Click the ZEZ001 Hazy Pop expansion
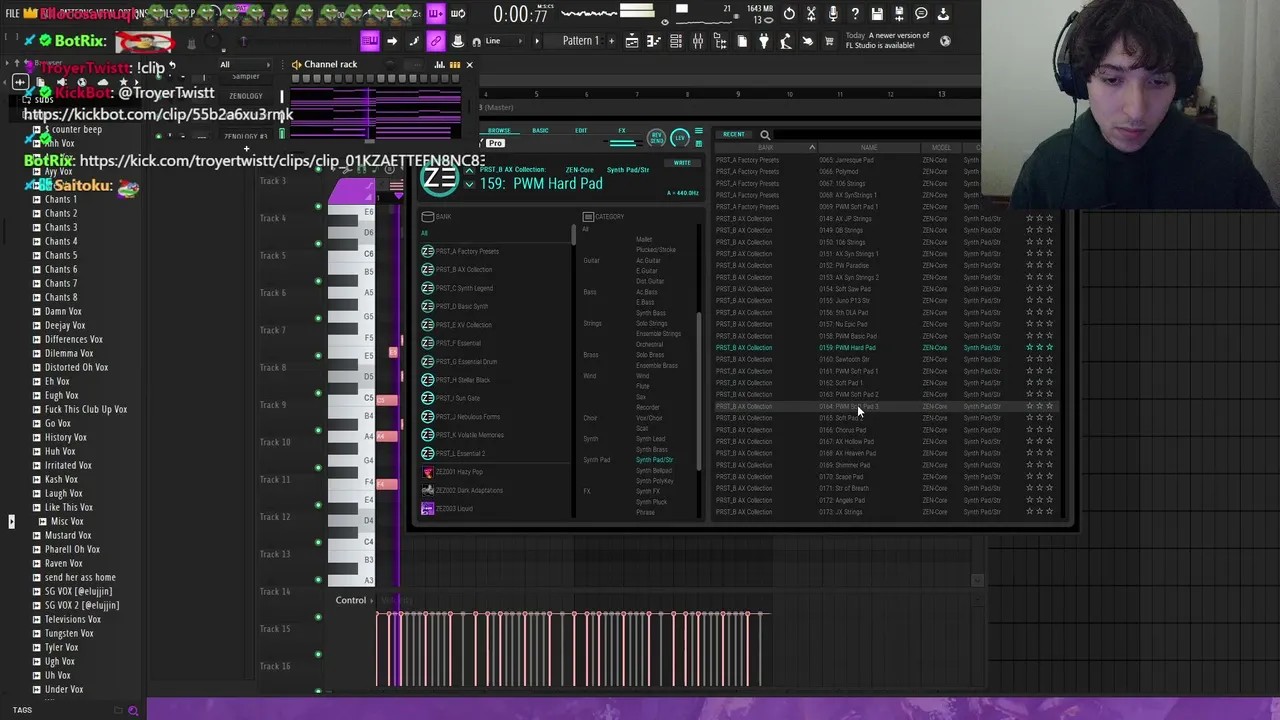The width and height of the screenshot is (1280, 720). [x=459, y=472]
